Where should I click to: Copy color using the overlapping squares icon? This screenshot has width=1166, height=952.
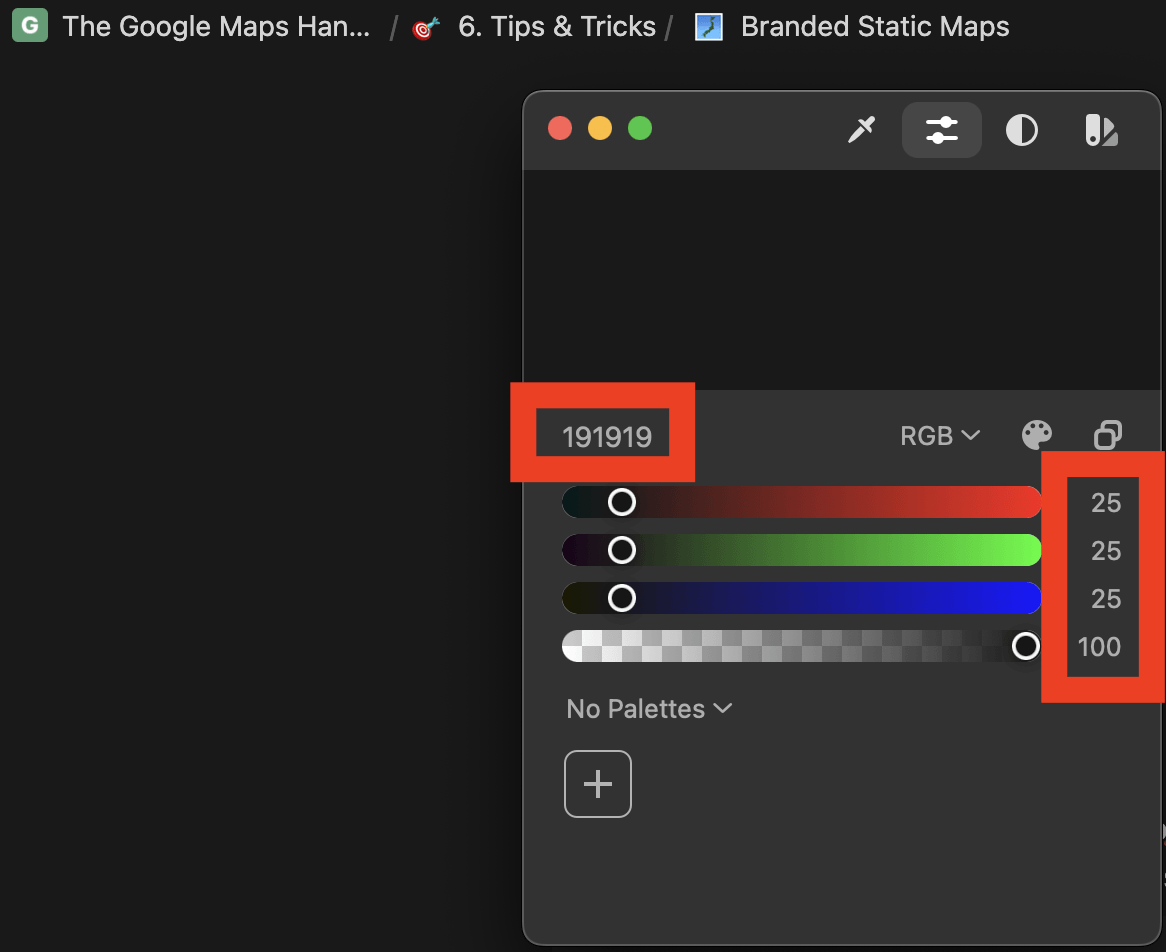[1107, 435]
